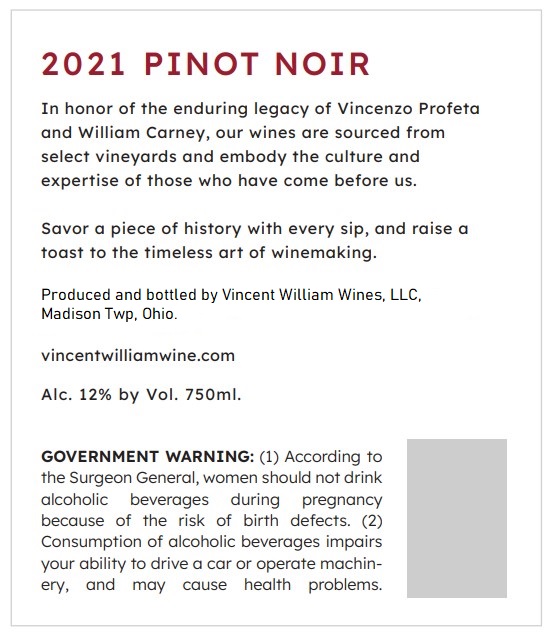This screenshot has height=639, width=553.
Task: Click the Produced and bottled by line
Action: point(231,295)
